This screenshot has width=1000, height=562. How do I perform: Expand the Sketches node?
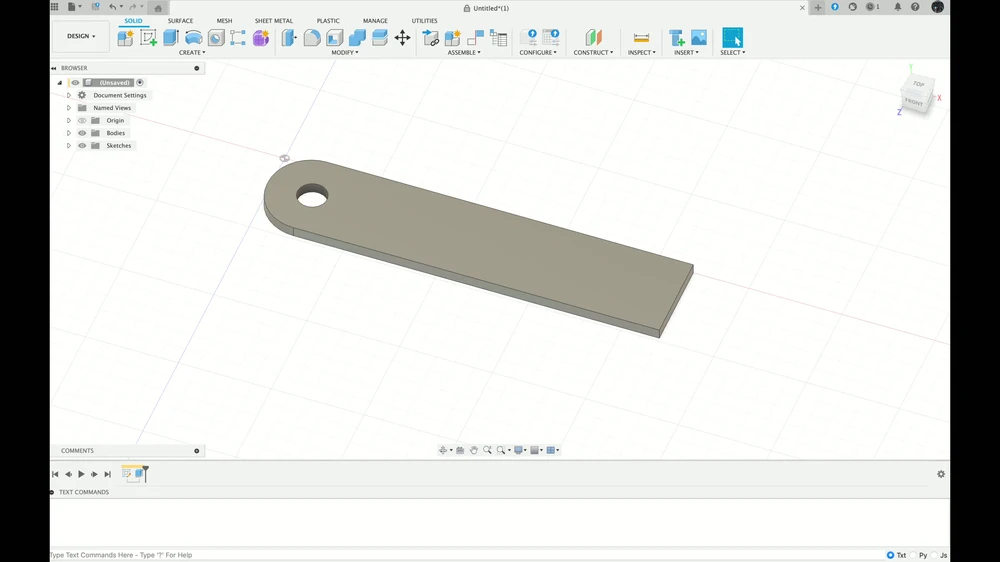(69, 145)
